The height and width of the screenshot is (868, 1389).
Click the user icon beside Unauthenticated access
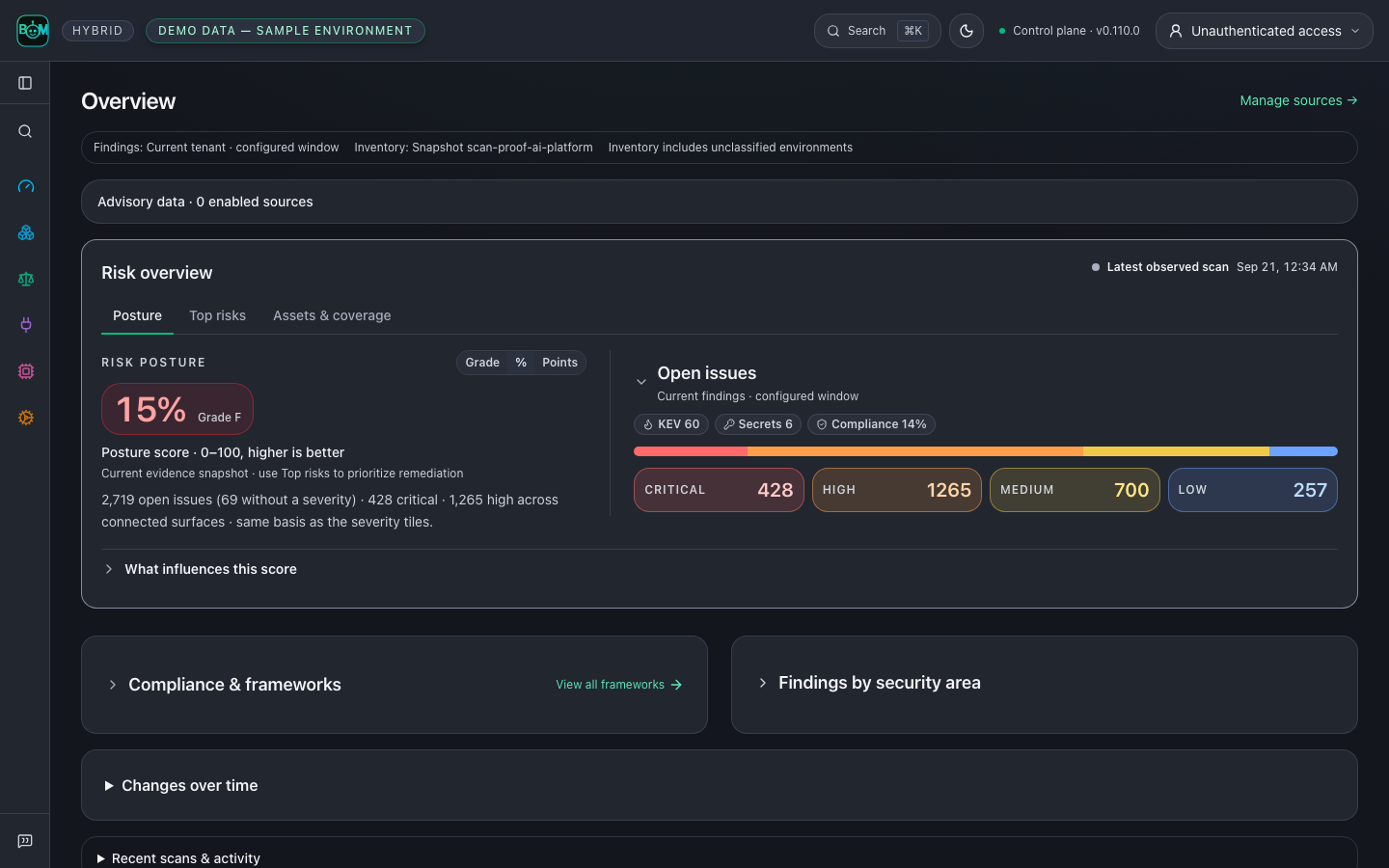point(1176,31)
